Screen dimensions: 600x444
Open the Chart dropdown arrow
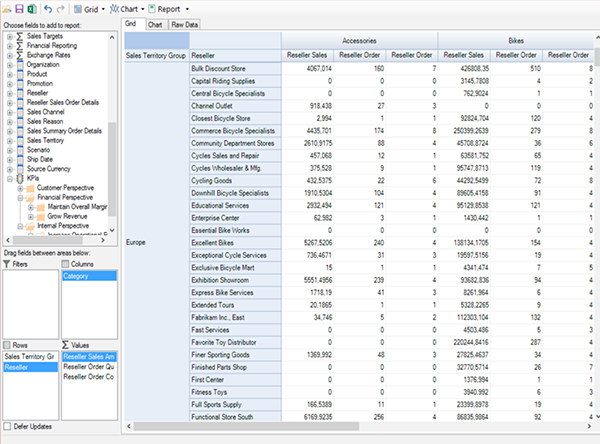coord(143,9)
